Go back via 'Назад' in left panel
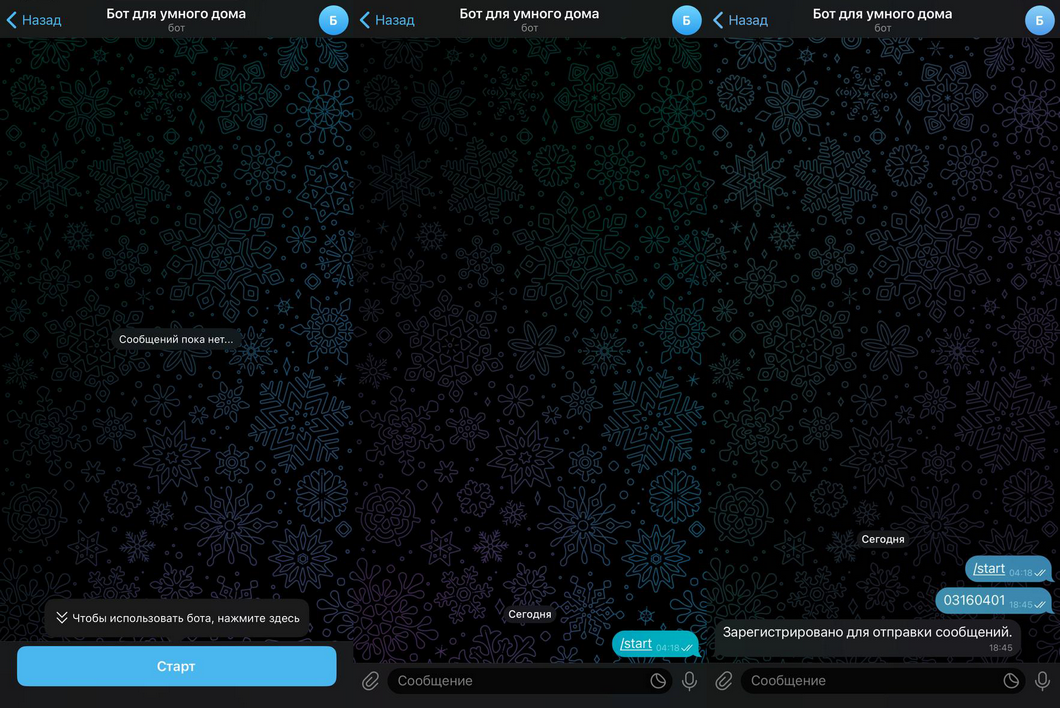The image size is (1060, 708). pos(35,20)
